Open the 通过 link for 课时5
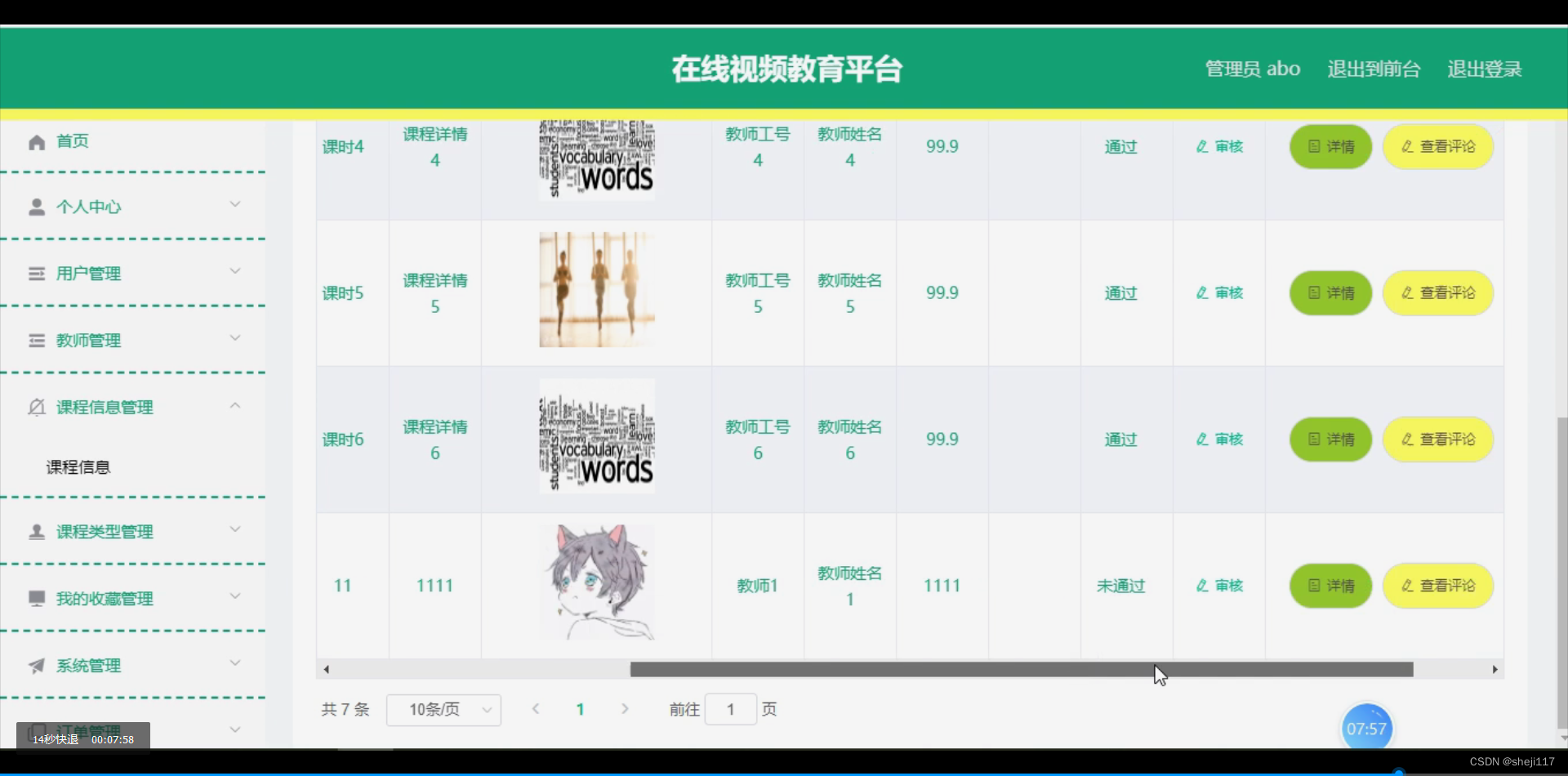Viewport: 1568px width, 776px height. pyautogui.click(x=1120, y=292)
